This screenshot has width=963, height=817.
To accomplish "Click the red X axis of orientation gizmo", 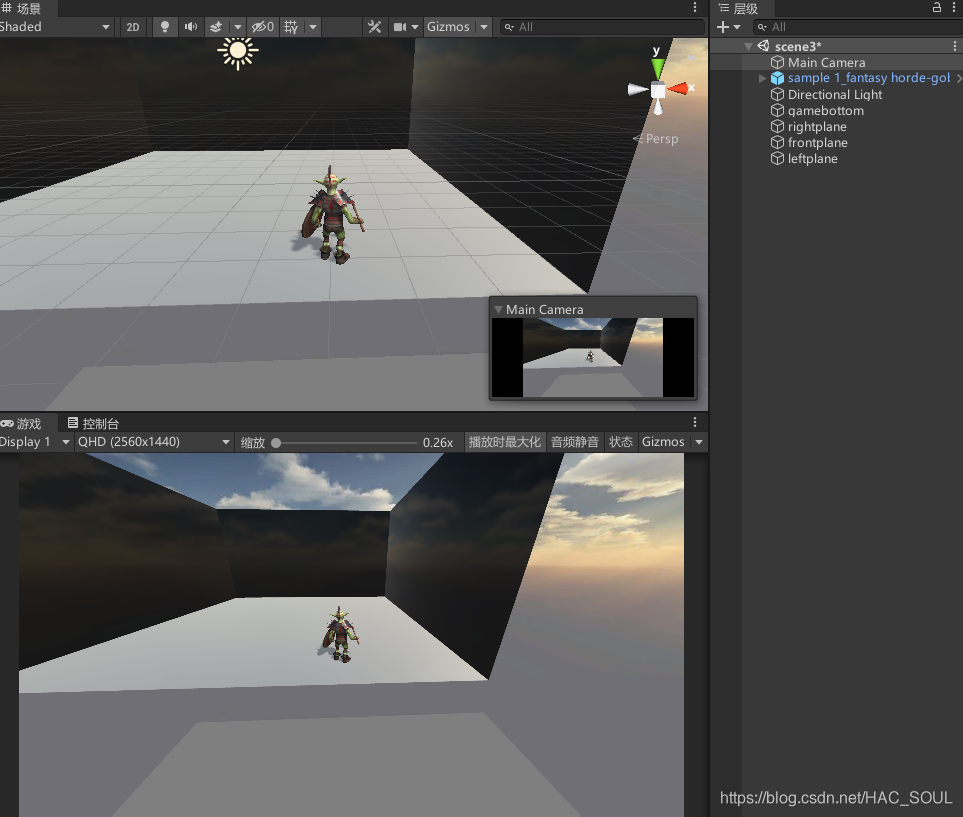I will 679,88.
